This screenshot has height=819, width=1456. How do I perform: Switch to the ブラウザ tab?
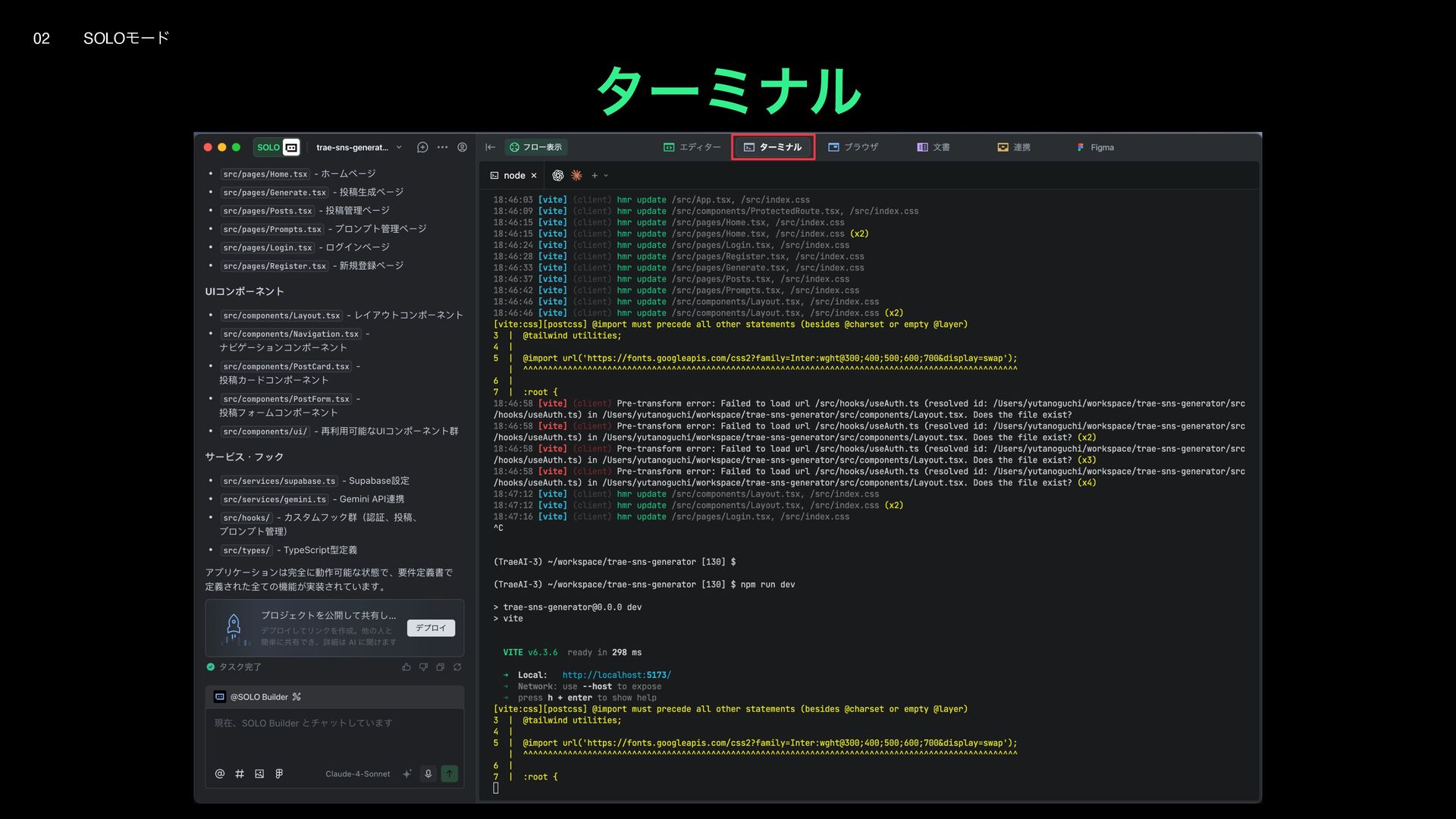pyautogui.click(x=853, y=147)
